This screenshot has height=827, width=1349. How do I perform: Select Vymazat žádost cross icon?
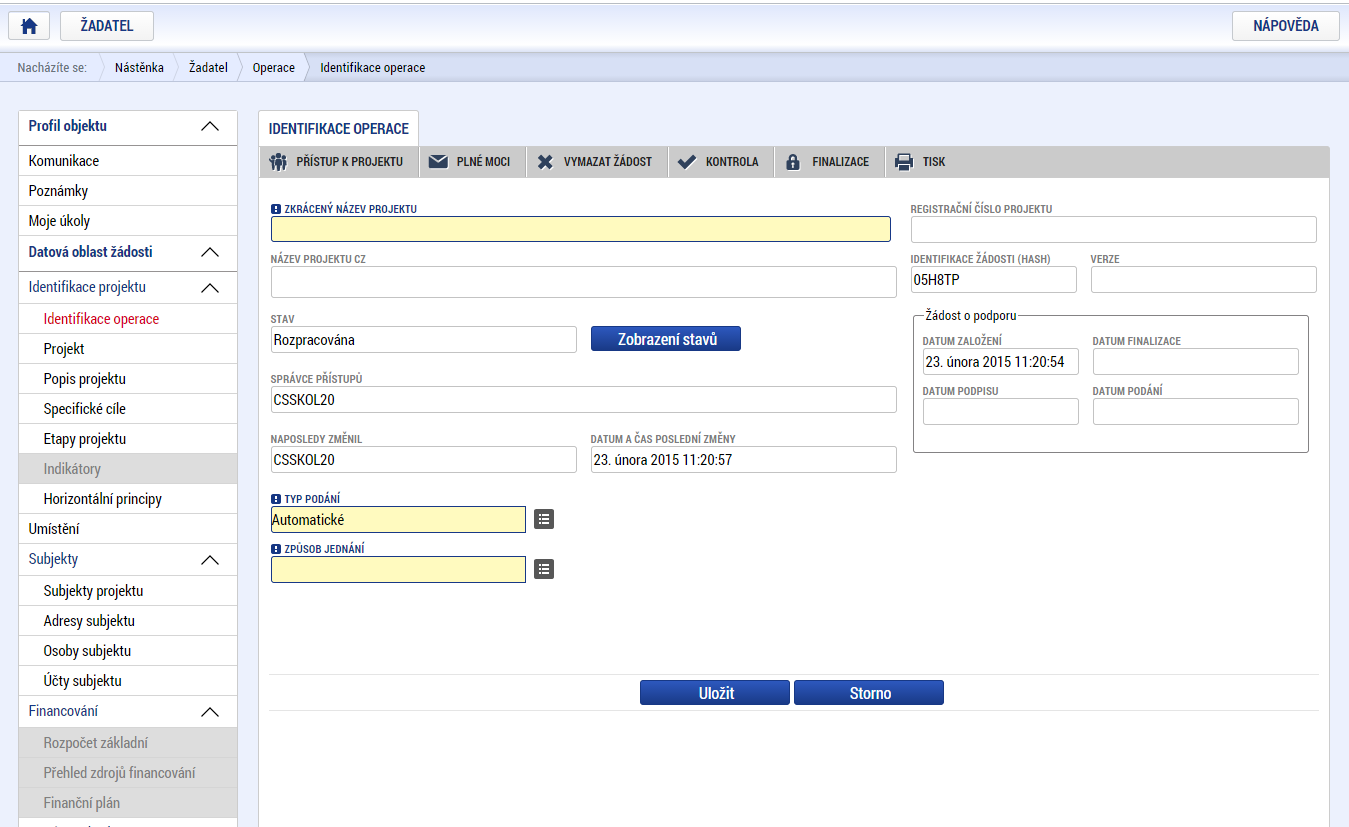545,162
